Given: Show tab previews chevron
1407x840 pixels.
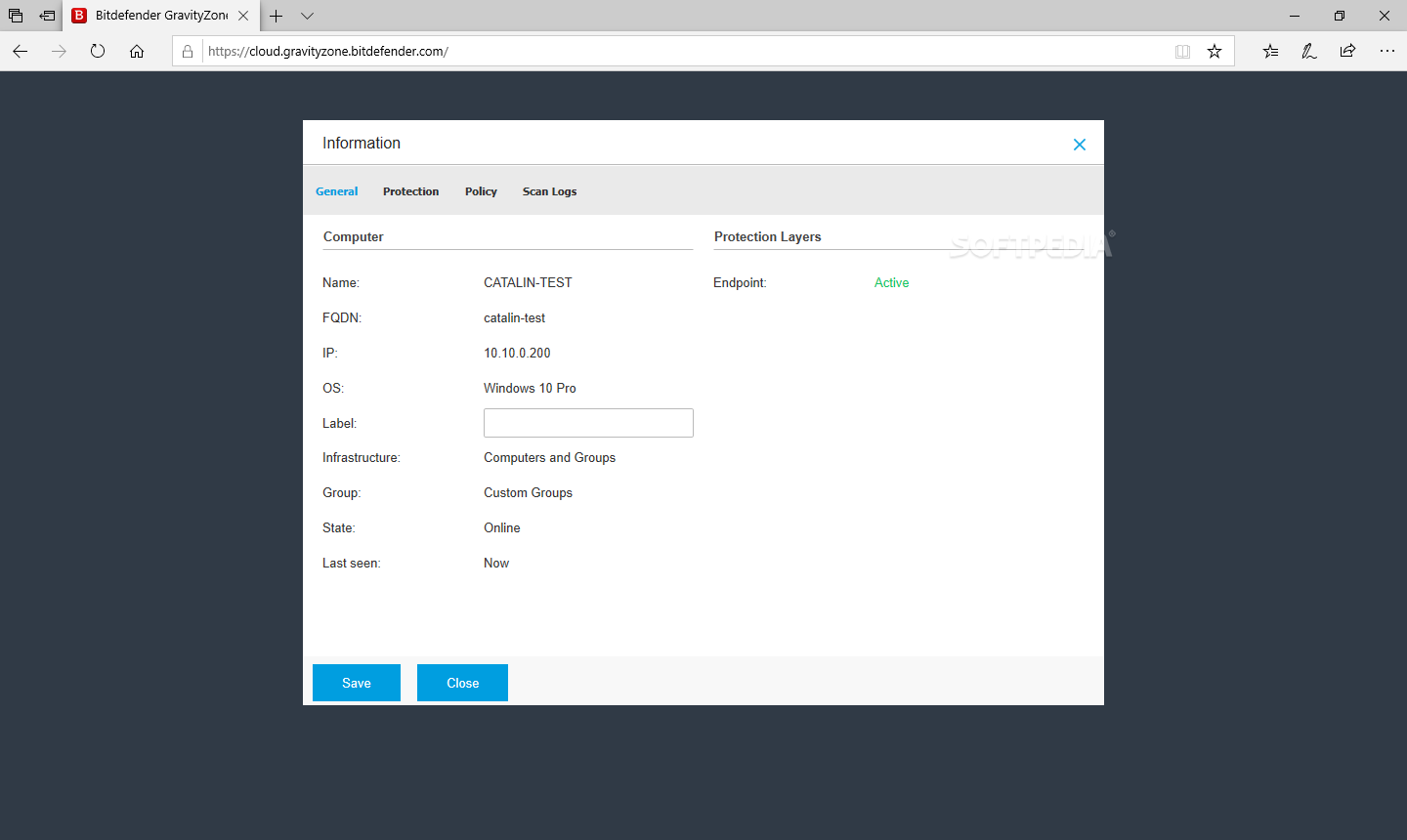Looking at the screenshot, I should [307, 16].
